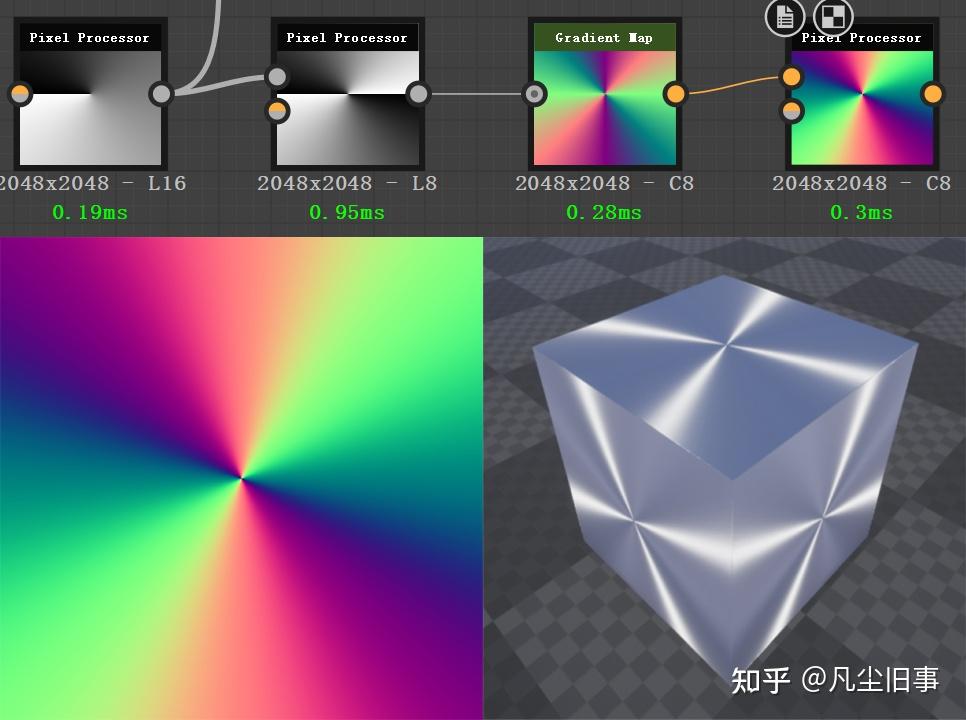
Task: Click the rainbow gradient in the 2D view
Action: pyautogui.click(x=242, y=479)
